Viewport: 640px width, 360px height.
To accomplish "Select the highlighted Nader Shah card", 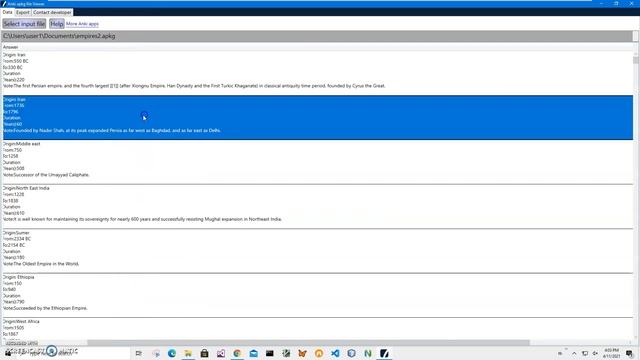I will 318,118.
